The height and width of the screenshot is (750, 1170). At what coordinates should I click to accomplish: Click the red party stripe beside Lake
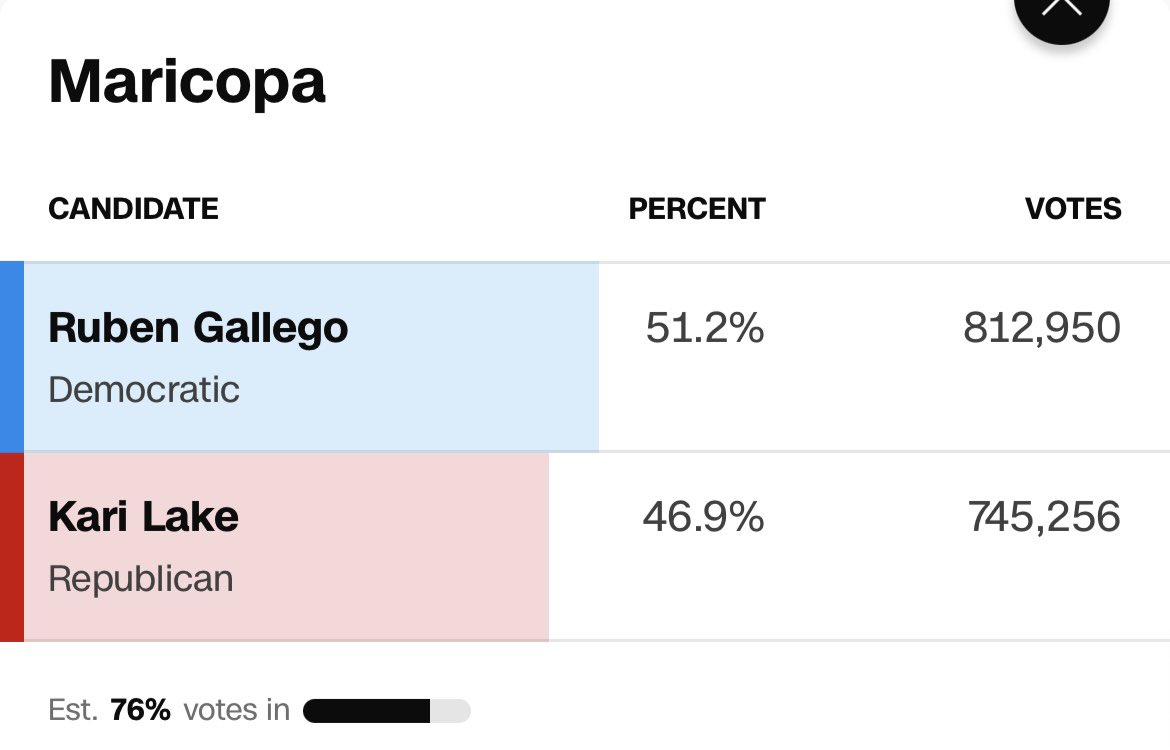coord(11,546)
